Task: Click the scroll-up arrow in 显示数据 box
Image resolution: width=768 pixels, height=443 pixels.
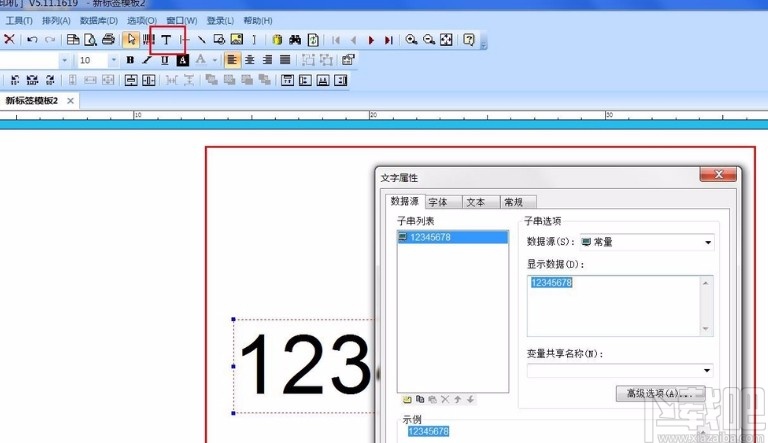Action: (706, 283)
